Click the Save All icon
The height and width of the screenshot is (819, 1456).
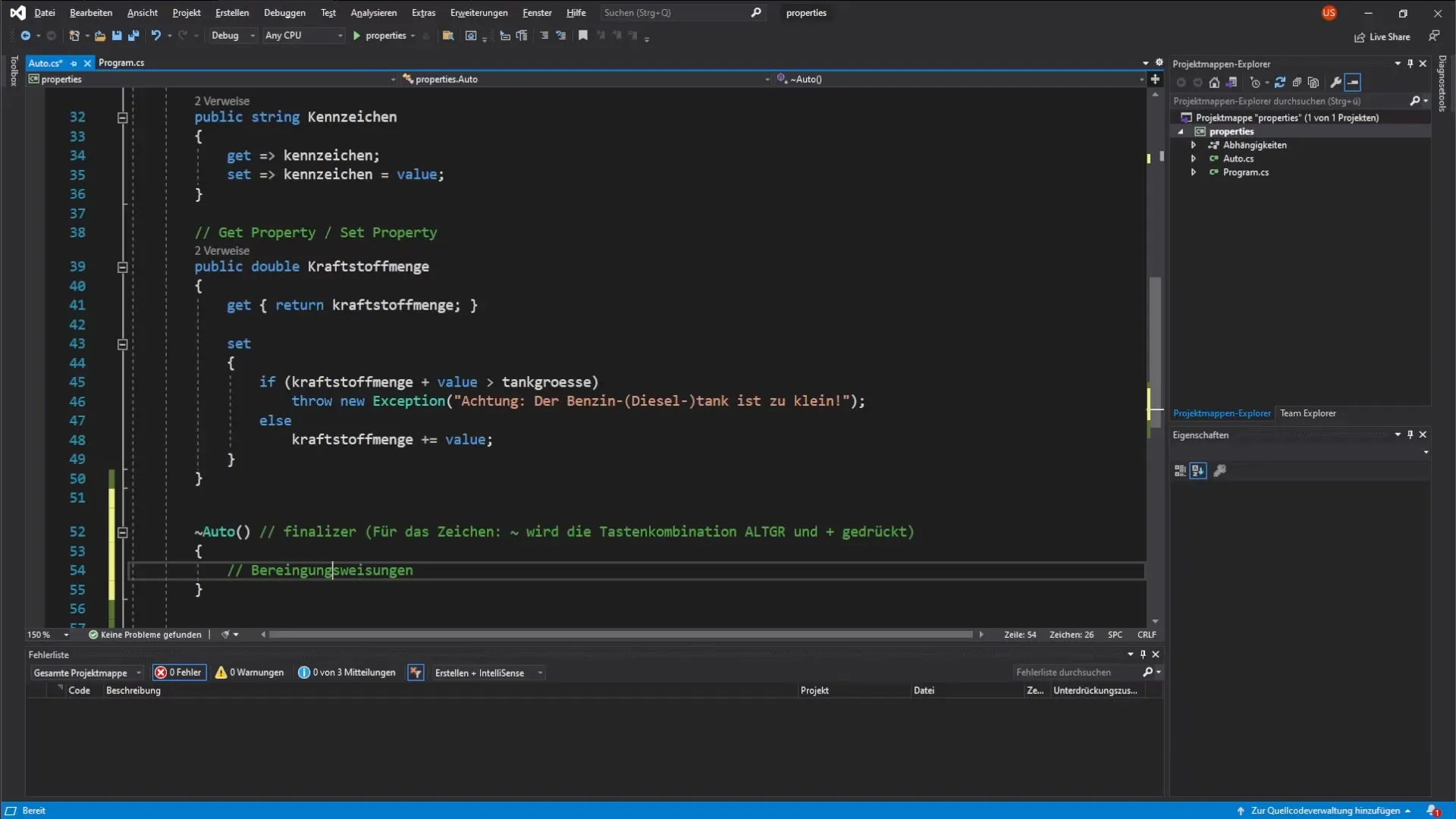(x=133, y=36)
